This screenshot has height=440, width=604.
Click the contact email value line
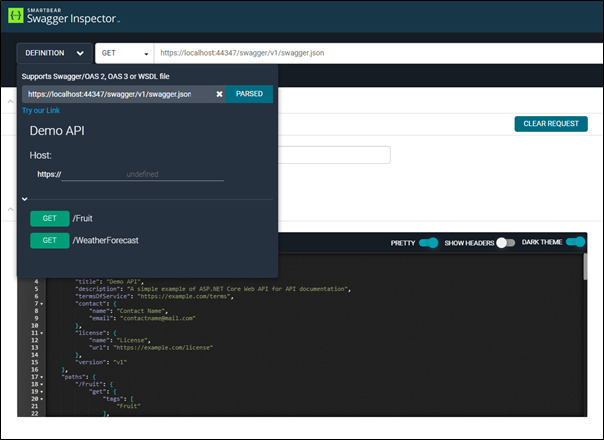click(143, 318)
